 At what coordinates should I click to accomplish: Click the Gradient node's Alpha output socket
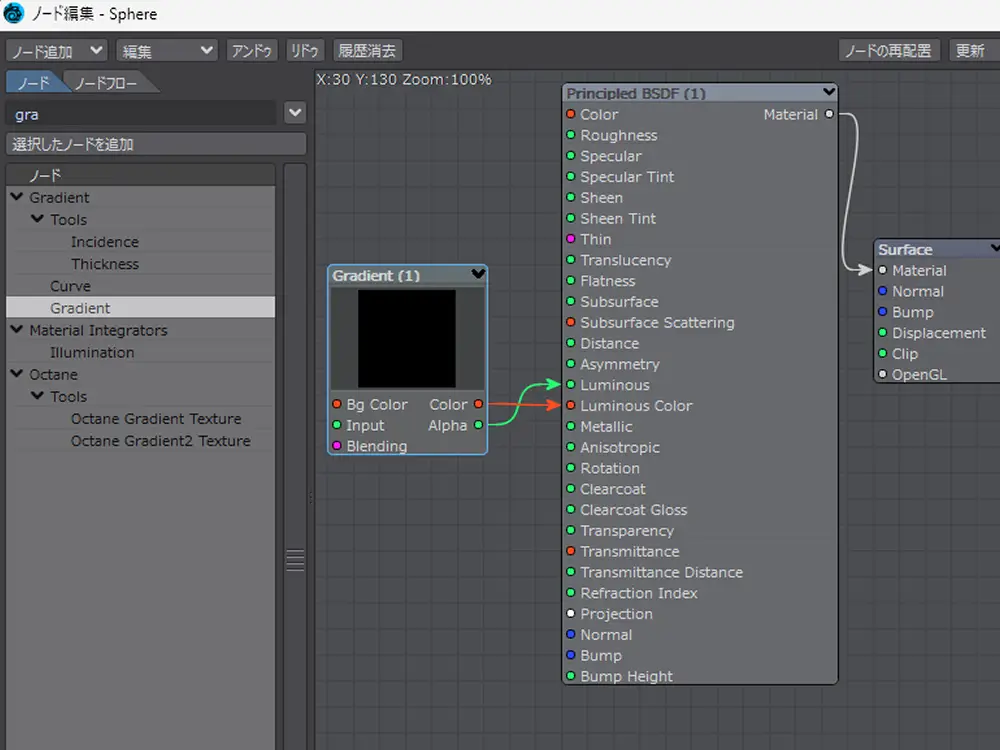tap(479, 426)
